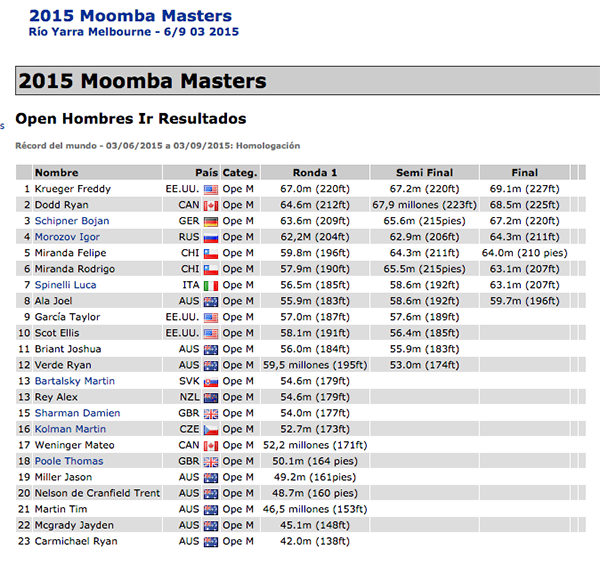Screen dimensions: 600x565
Task: Click the 2015 Moomba Masters top title
Action: click(130, 16)
